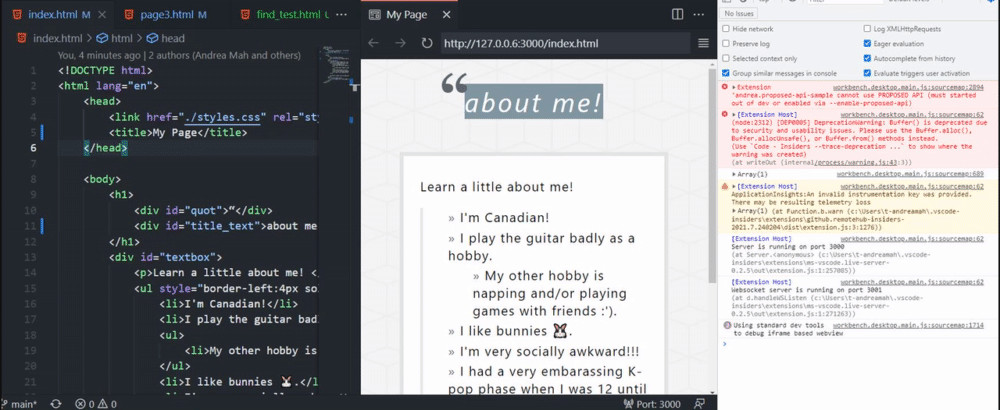1000x410 pixels.
Task: Click the git blame code lens annotation
Action: (x=179, y=55)
